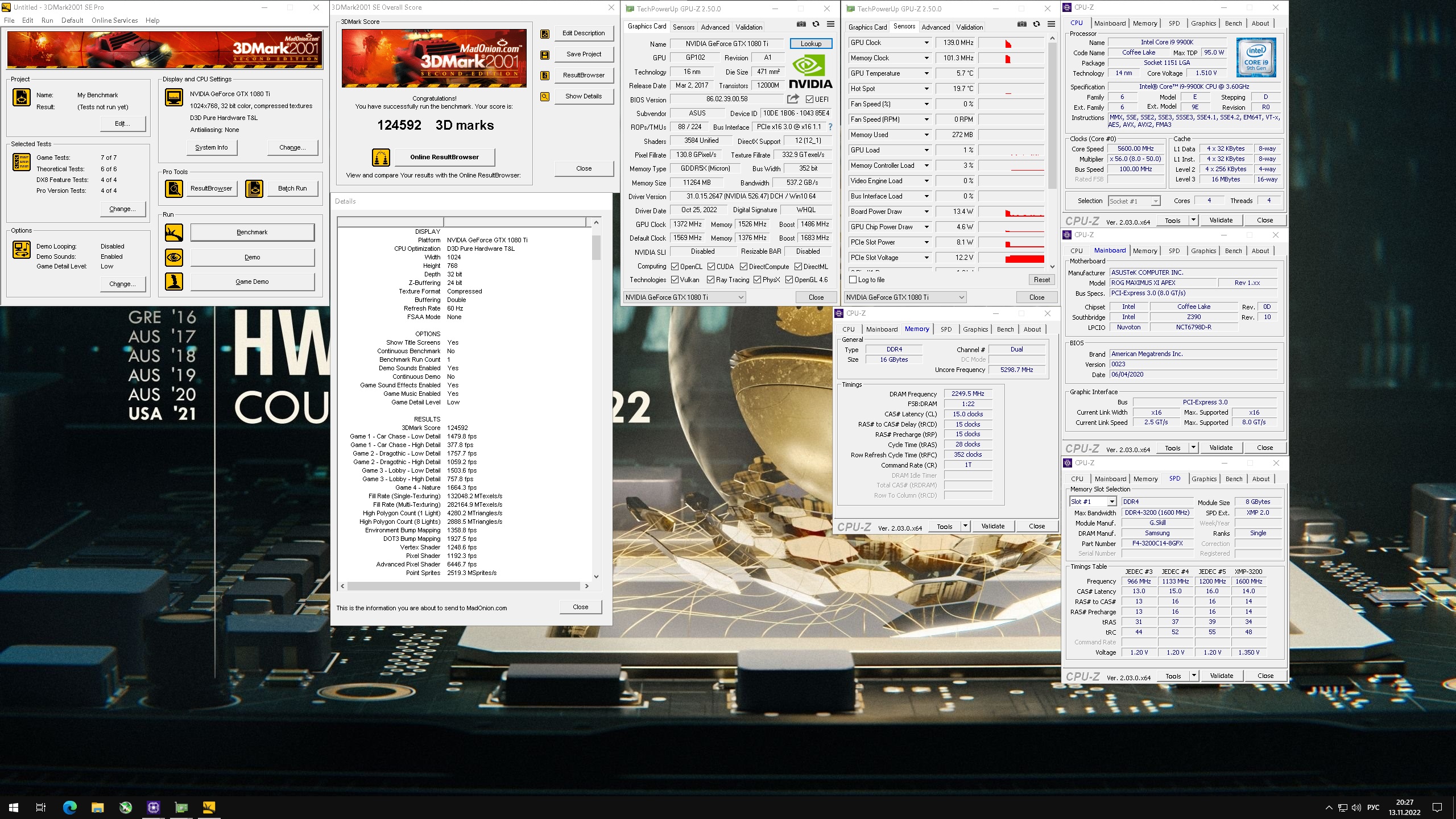
Task: Open the Online Services menu in 3DMark2001
Action: pyautogui.click(x=114, y=20)
